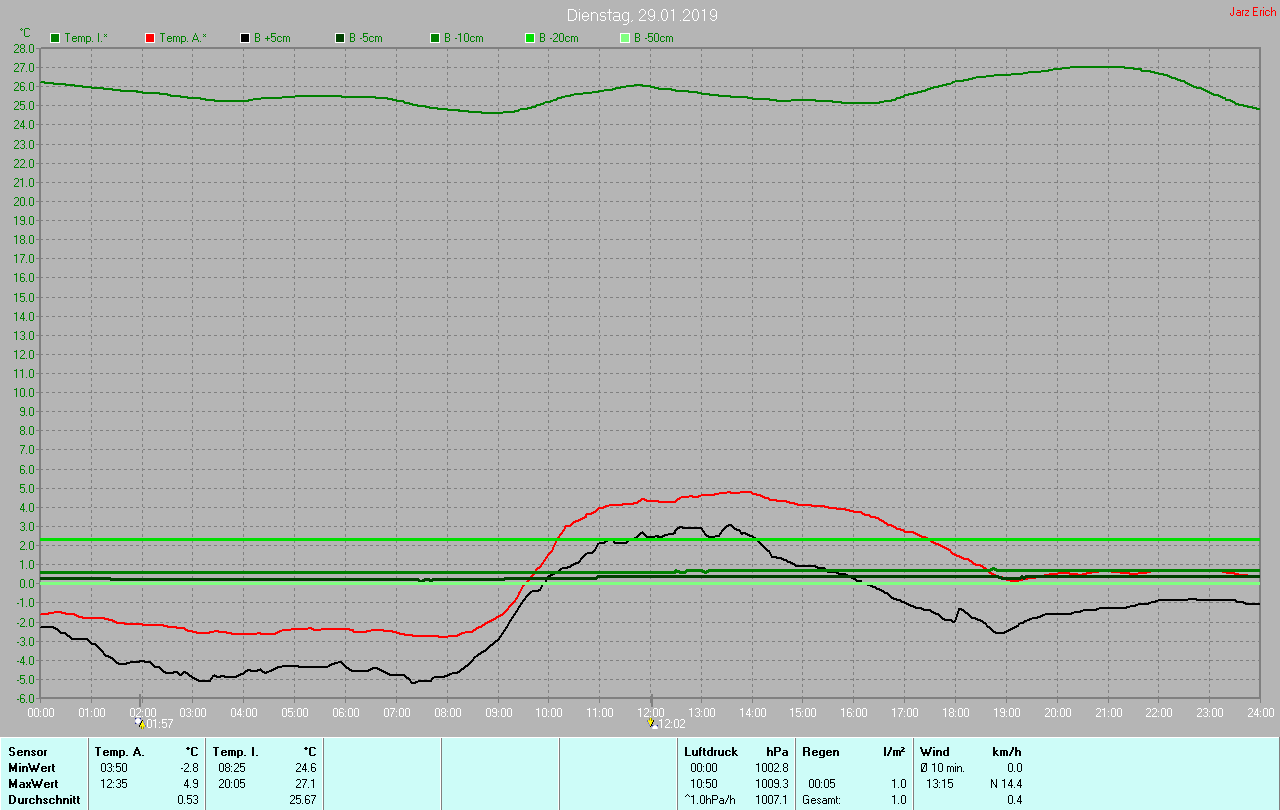Click the weather icon at 01:57
This screenshot has width=1280, height=810.
(139, 722)
